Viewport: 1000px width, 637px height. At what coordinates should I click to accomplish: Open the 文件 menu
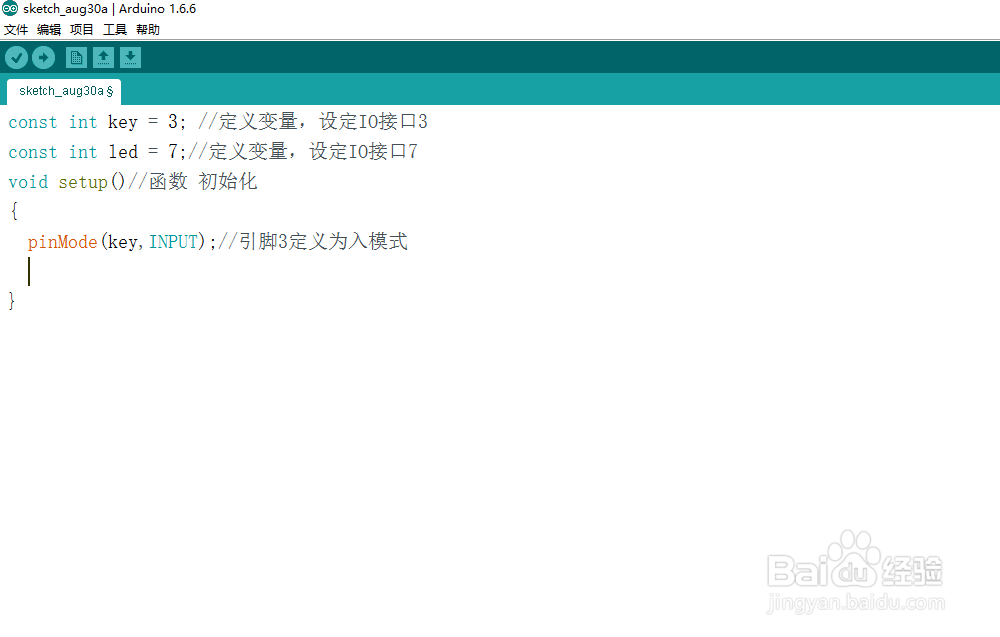(x=16, y=29)
